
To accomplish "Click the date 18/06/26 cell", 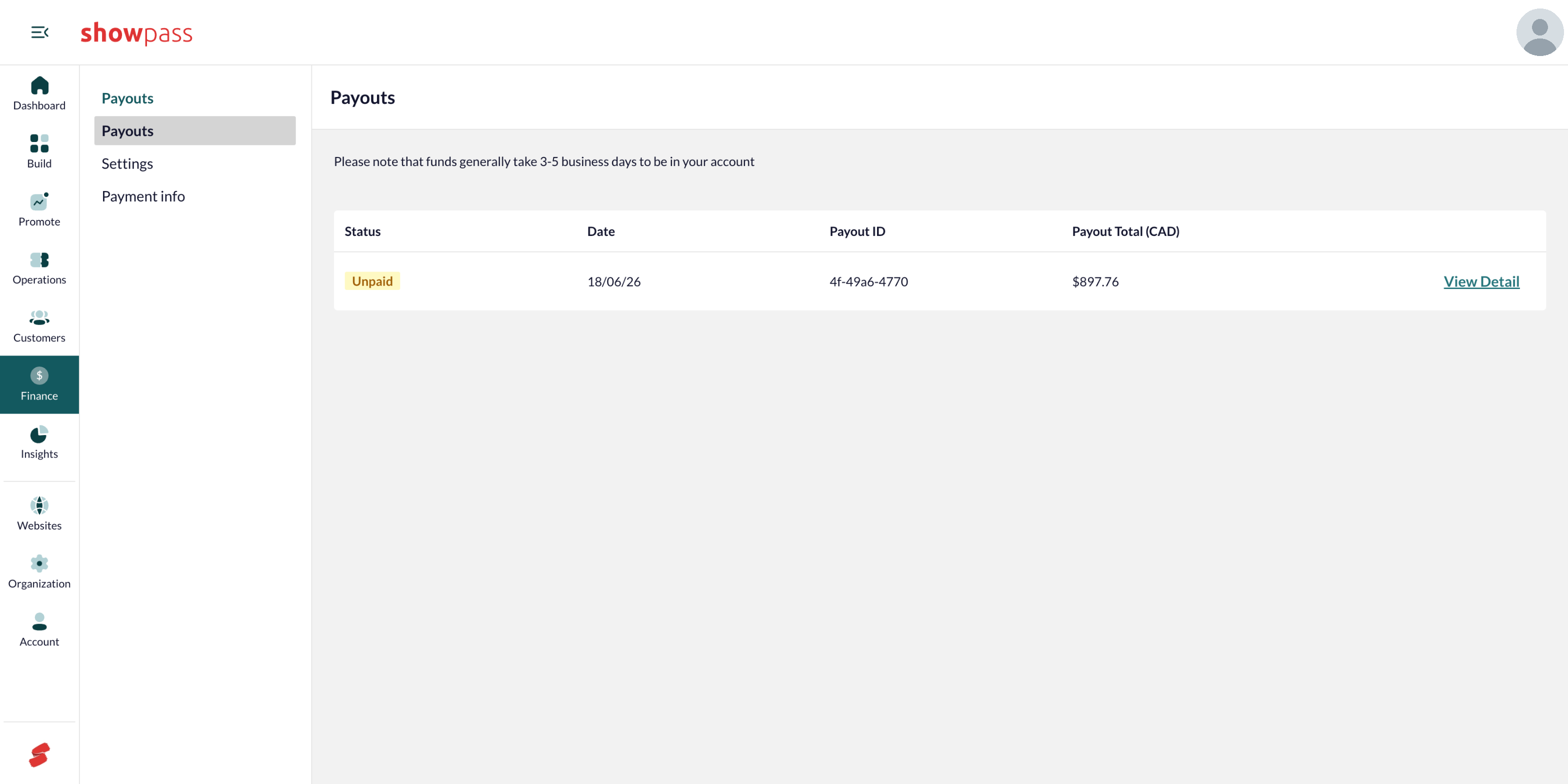I will coord(613,281).
